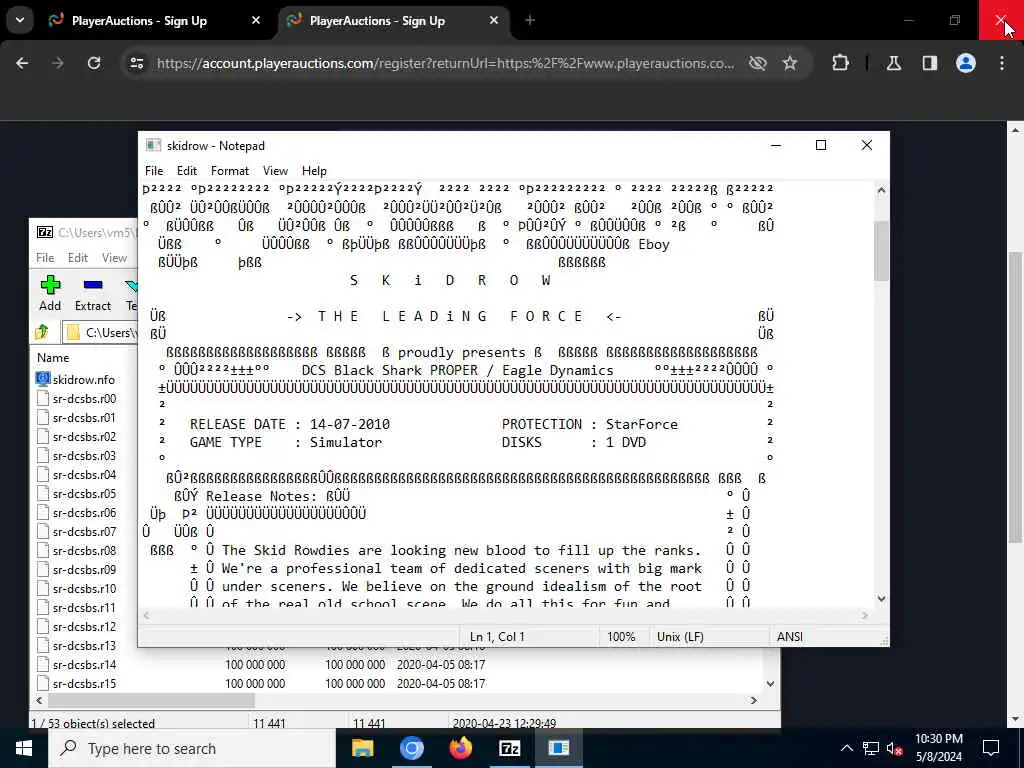Select sr-dcsbs.r01 in file list
The height and width of the screenshot is (768, 1024).
(84, 417)
